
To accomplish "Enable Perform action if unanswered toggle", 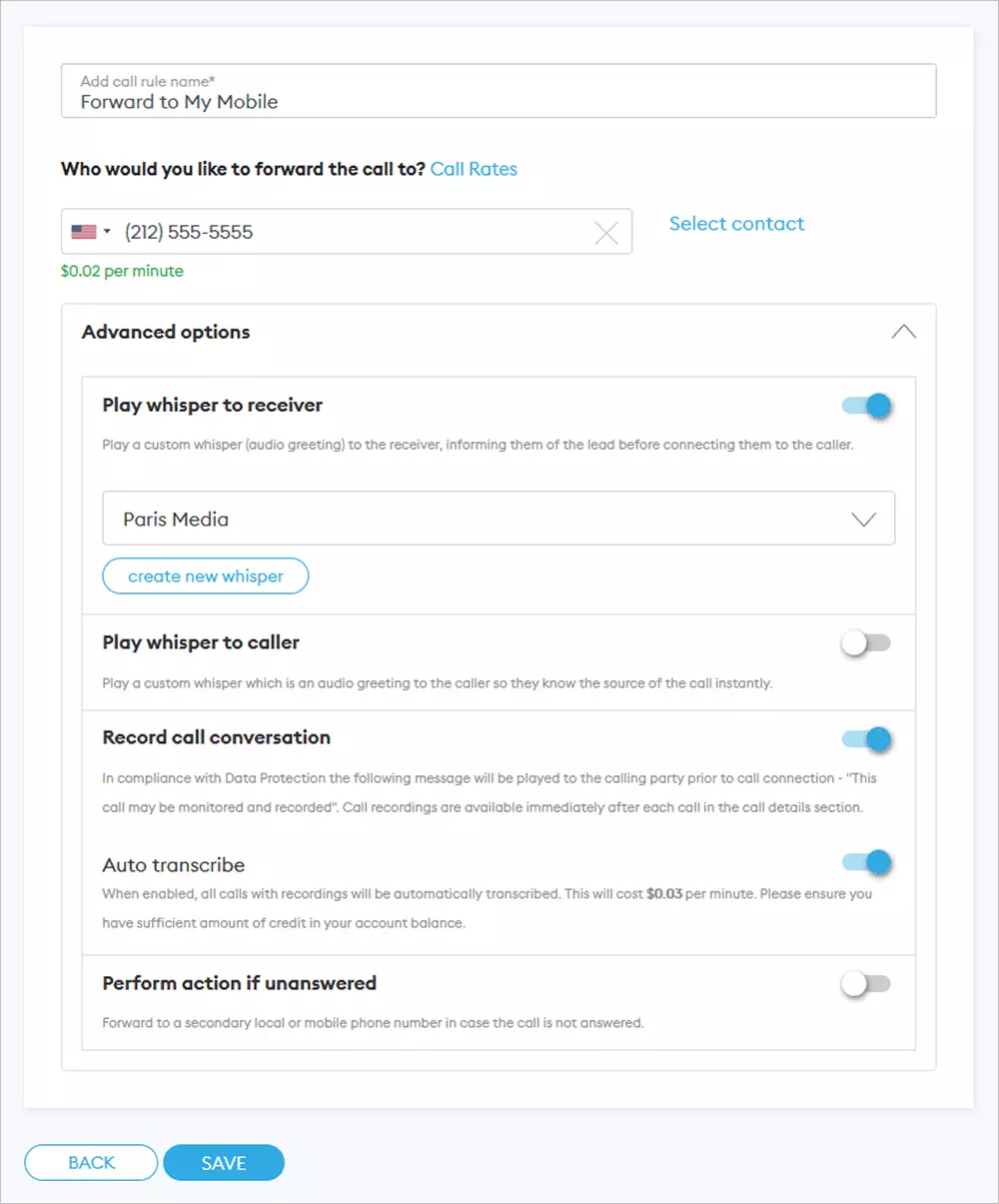I will (x=866, y=984).
